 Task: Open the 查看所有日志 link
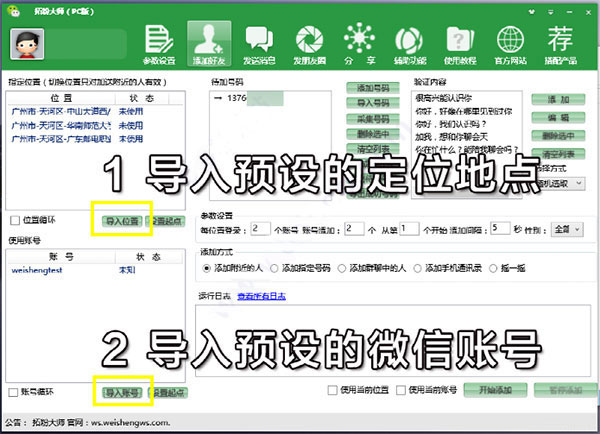(261, 296)
